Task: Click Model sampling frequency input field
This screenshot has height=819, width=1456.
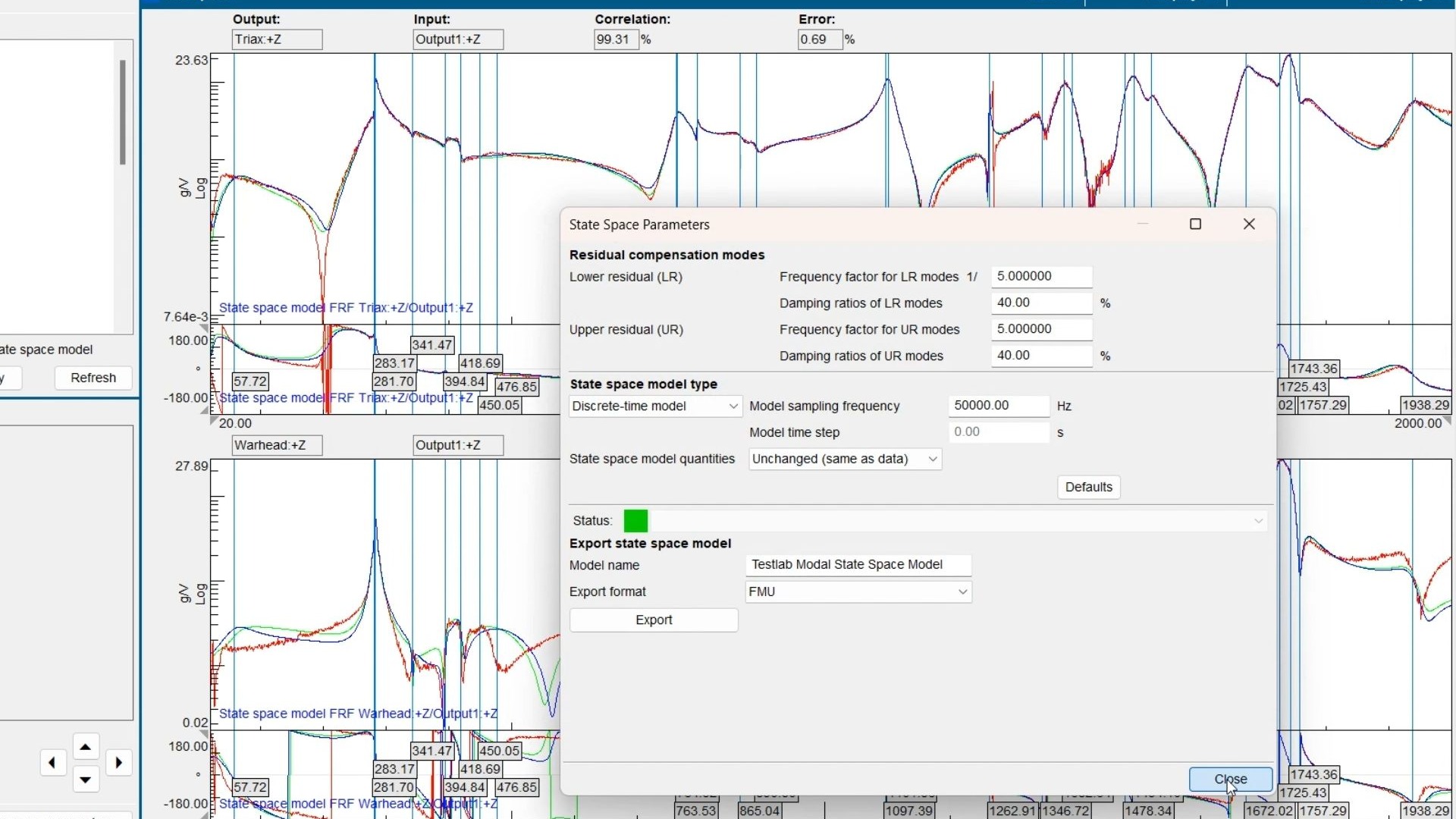Action: (x=998, y=406)
